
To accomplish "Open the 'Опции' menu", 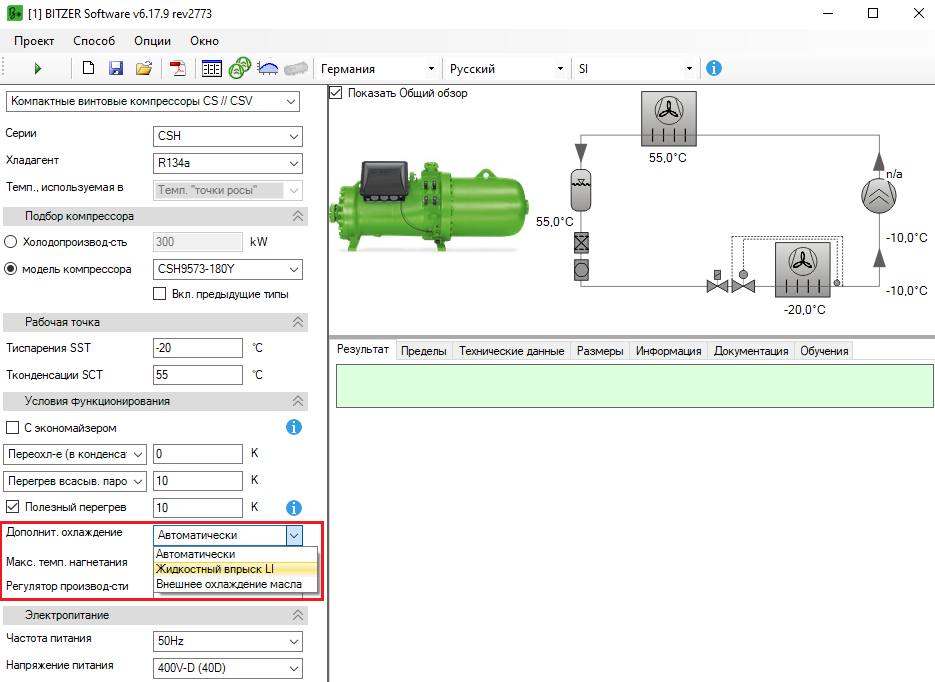I will coord(152,41).
